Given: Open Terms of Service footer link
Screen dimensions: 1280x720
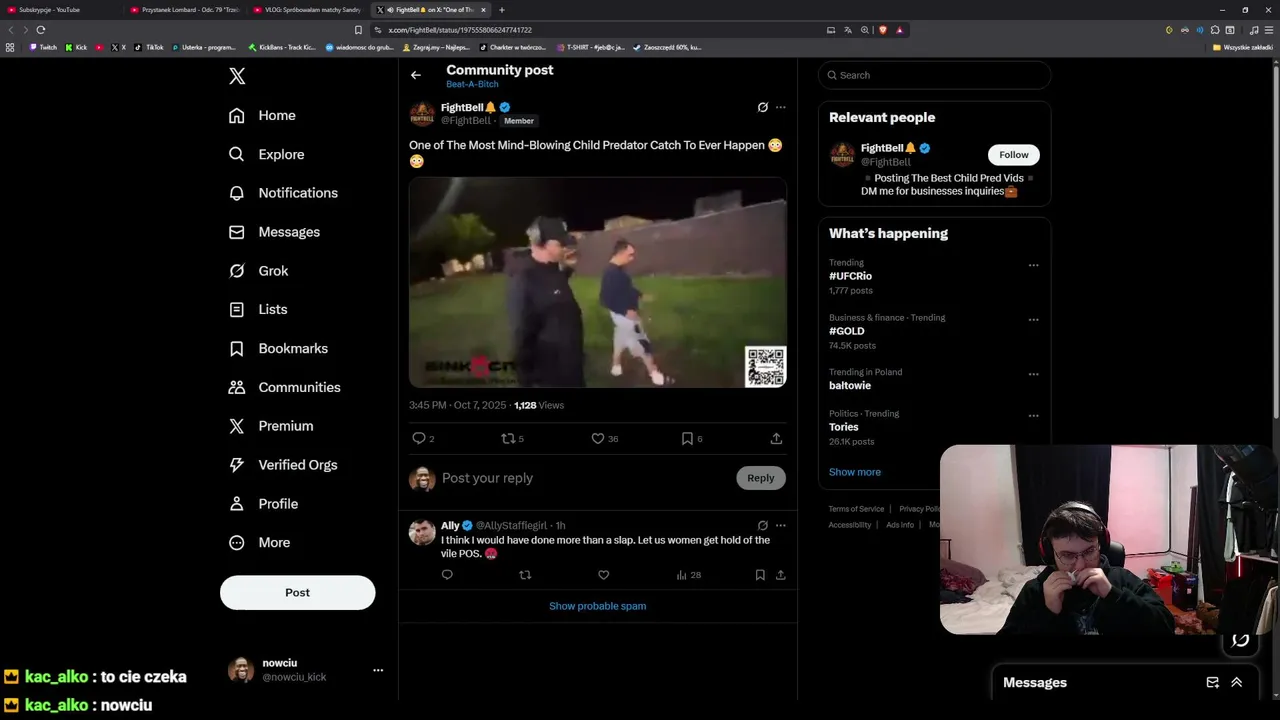Looking at the screenshot, I should tap(856, 509).
